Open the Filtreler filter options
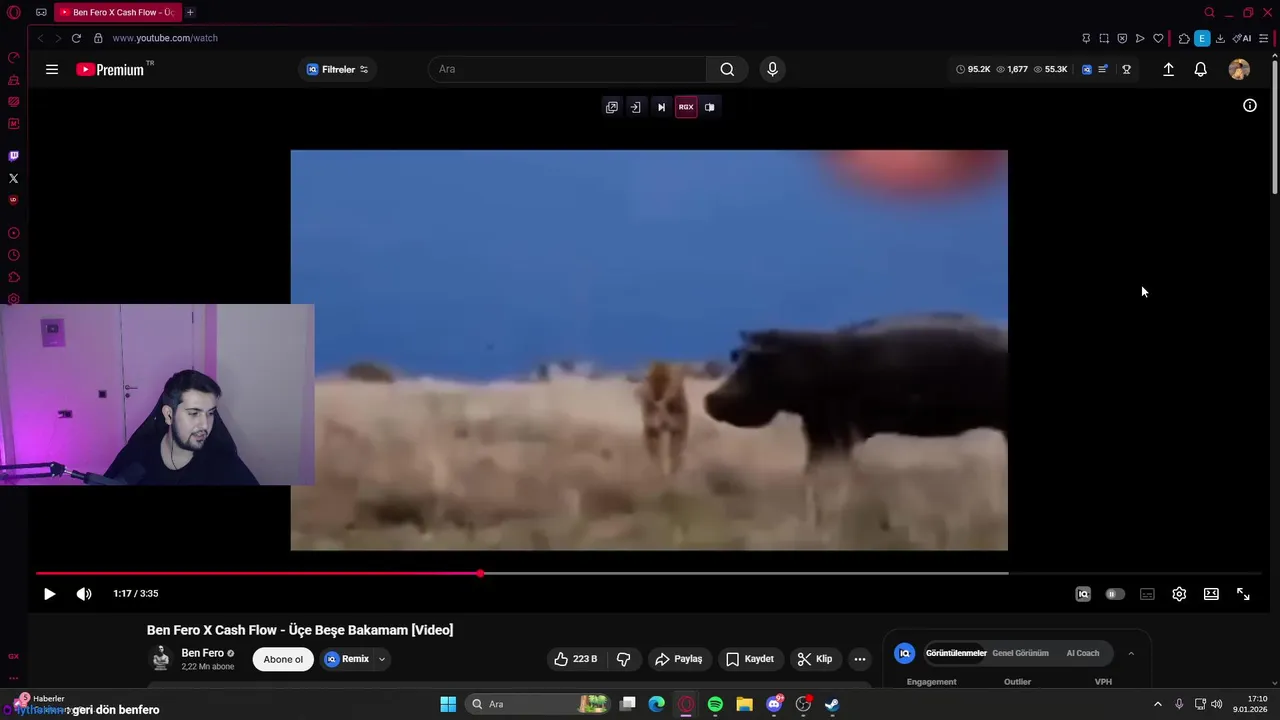Viewport: 1280px width, 720px height. (337, 69)
